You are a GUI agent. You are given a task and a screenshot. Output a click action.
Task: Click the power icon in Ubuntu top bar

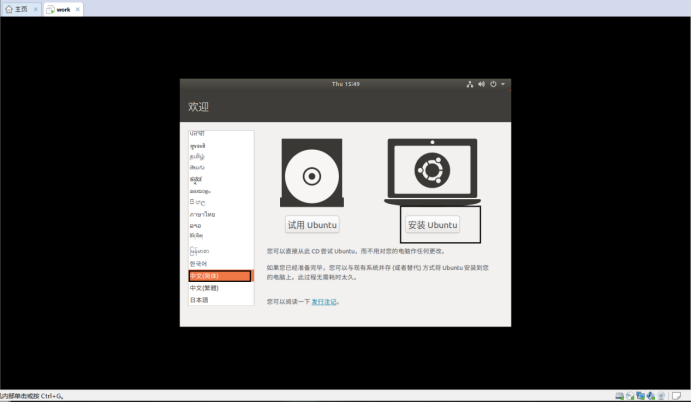coord(493,84)
